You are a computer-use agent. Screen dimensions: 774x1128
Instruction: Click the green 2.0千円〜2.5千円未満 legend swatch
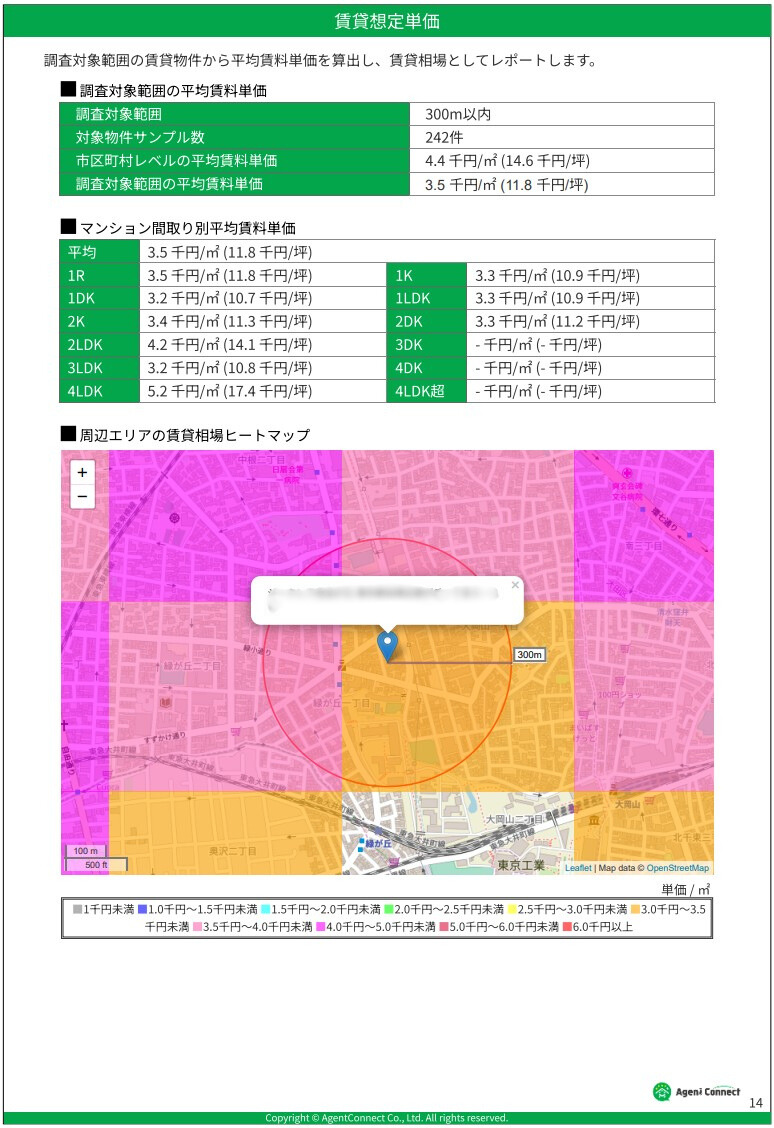388,910
